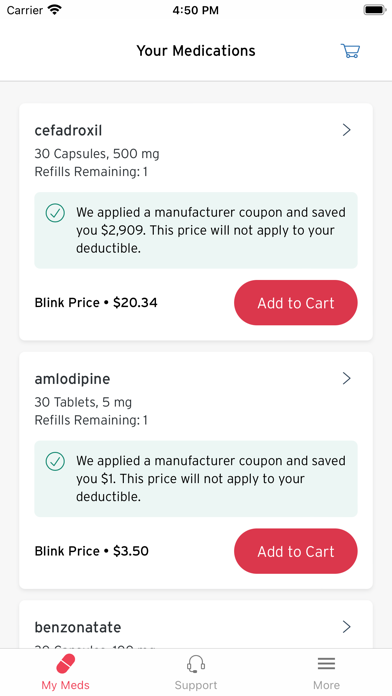Viewport: 392px width, 696px height.
Task: Add cefadroxil to cart
Action: tap(296, 303)
